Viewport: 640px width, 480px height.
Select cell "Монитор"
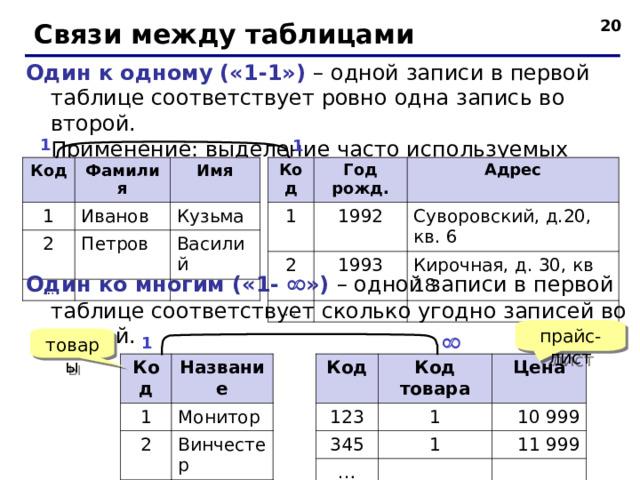(x=222, y=417)
